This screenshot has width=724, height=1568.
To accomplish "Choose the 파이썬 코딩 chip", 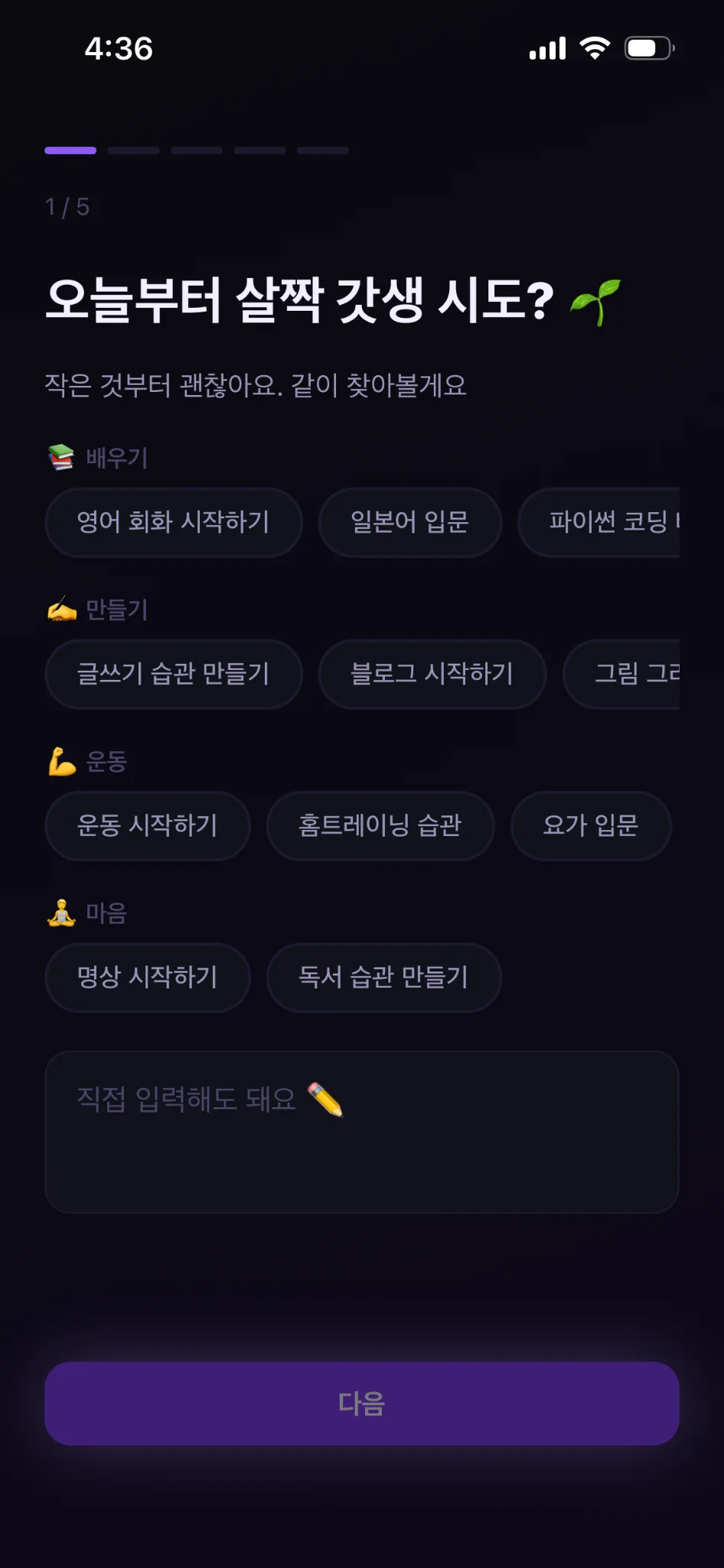I will coord(599,522).
